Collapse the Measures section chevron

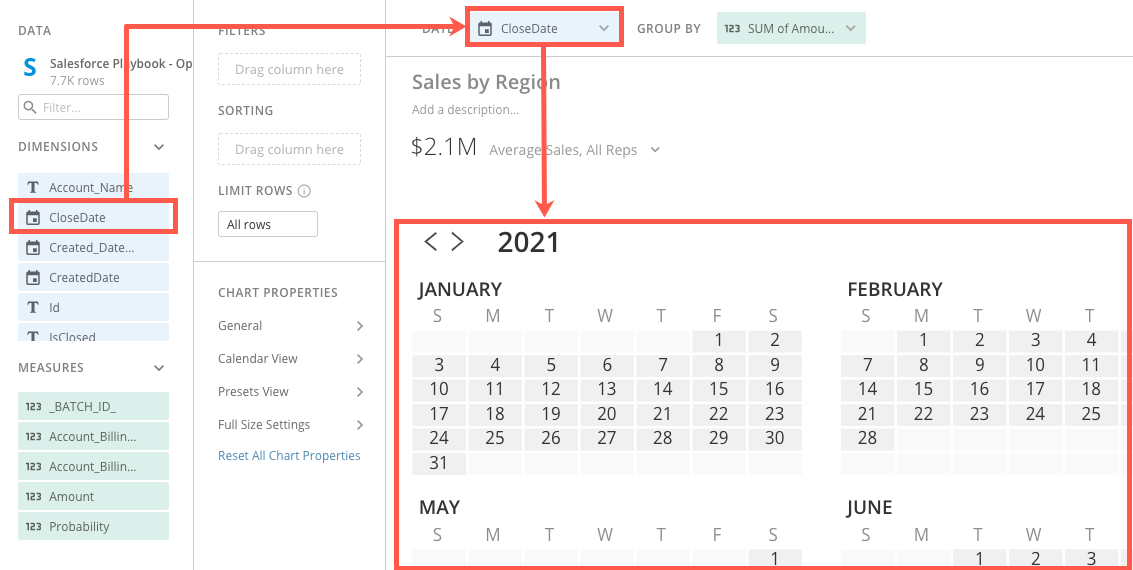point(159,368)
